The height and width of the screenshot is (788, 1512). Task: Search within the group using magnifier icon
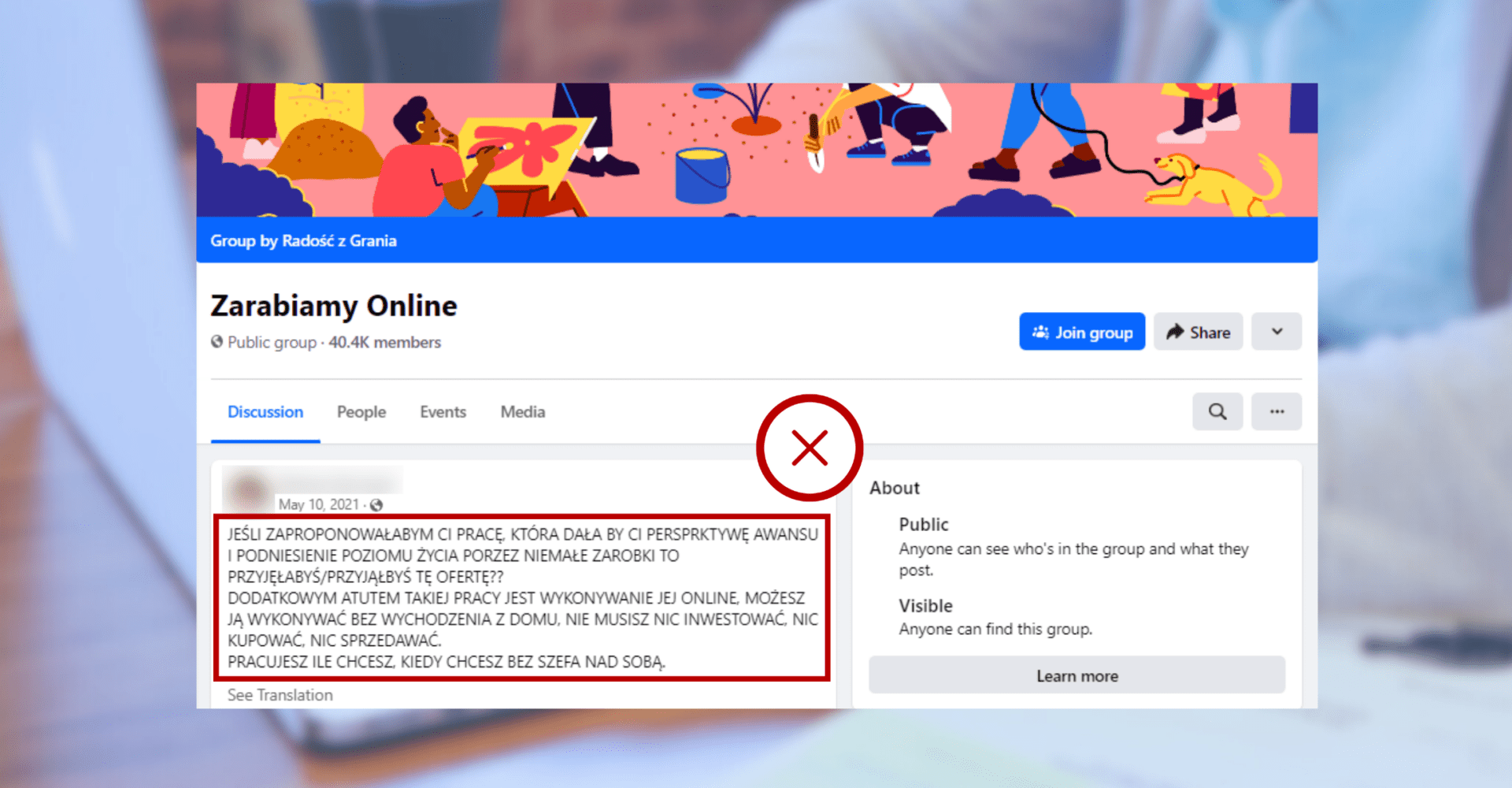(x=1217, y=411)
